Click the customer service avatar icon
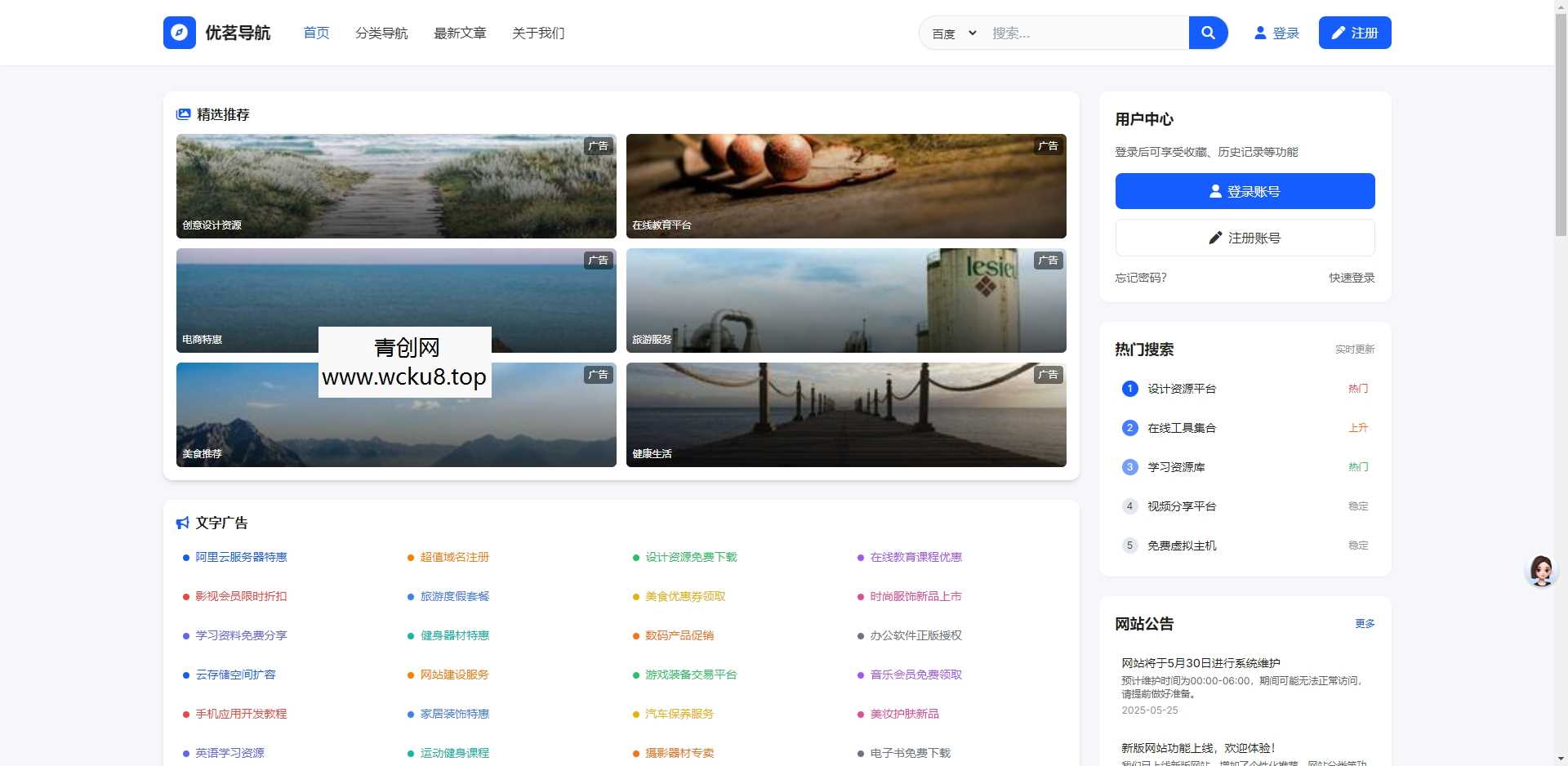This screenshot has height=766, width=1568. 1541,571
